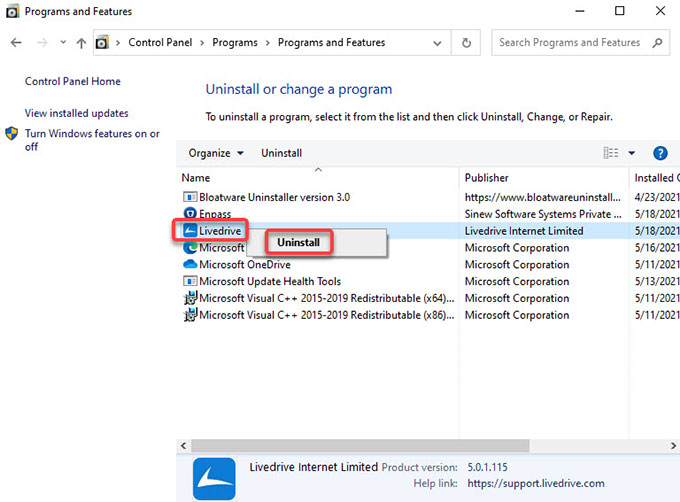Open recent locations dropdown arrow
This screenshot has height=502, width=680.
point(63,42)
